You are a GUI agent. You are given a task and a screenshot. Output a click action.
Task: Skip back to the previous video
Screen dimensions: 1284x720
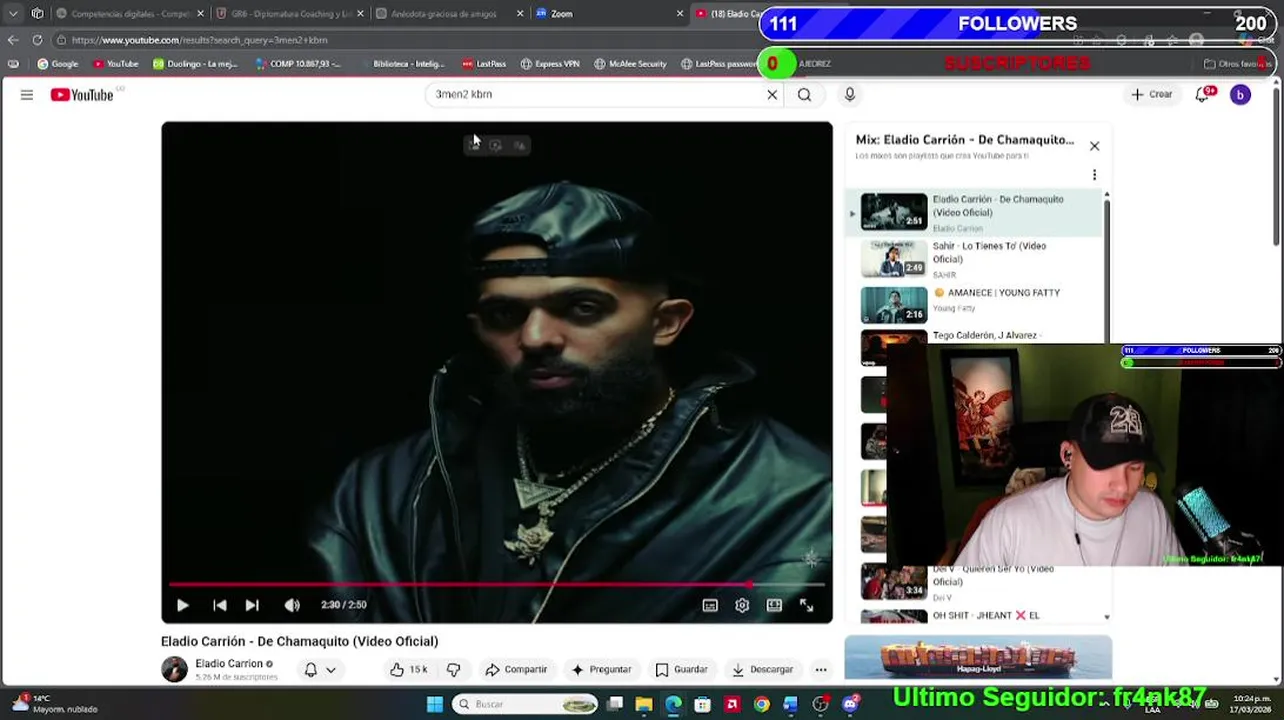(x=220, y=605)
